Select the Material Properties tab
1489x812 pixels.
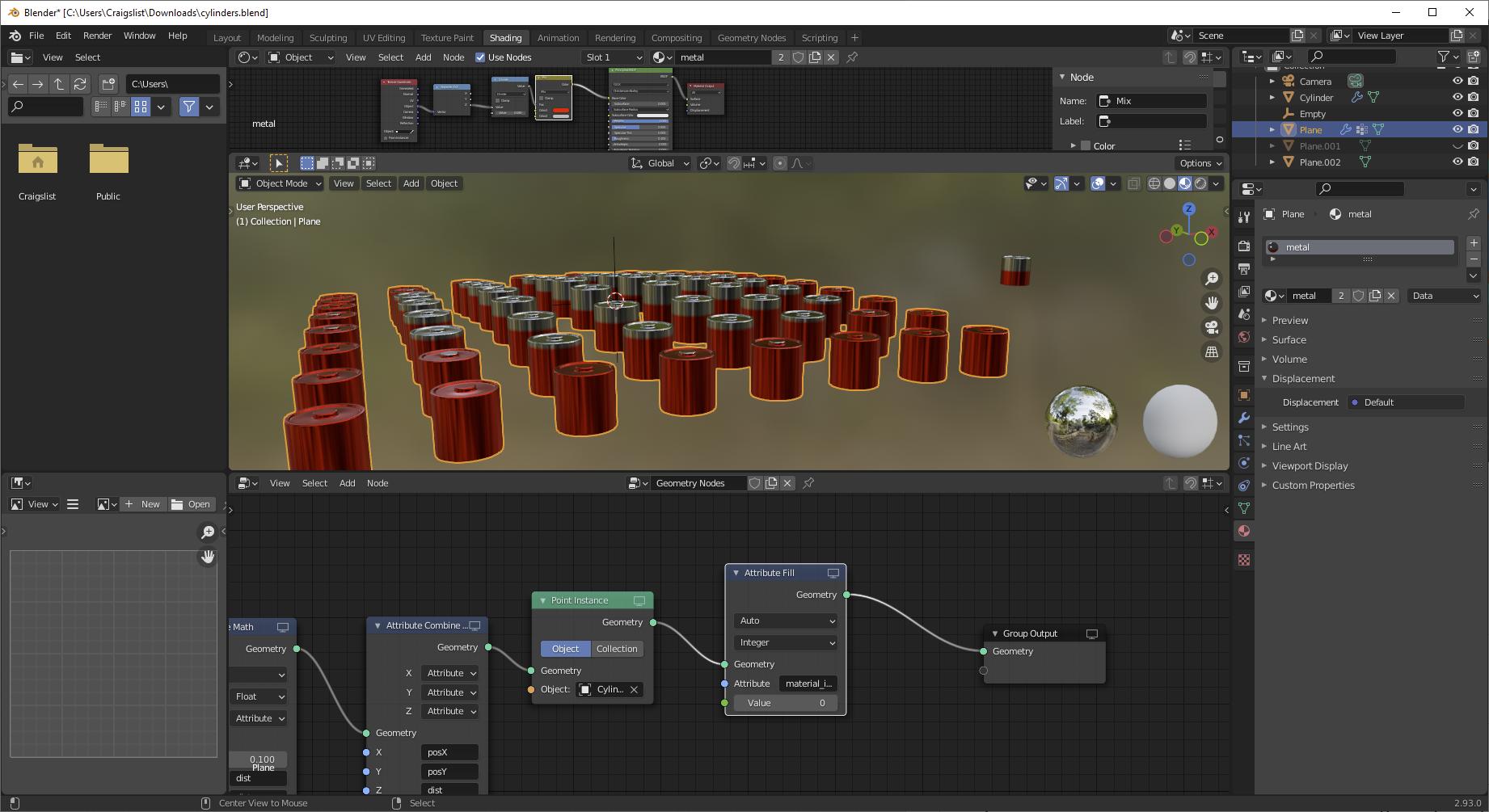1244,530
